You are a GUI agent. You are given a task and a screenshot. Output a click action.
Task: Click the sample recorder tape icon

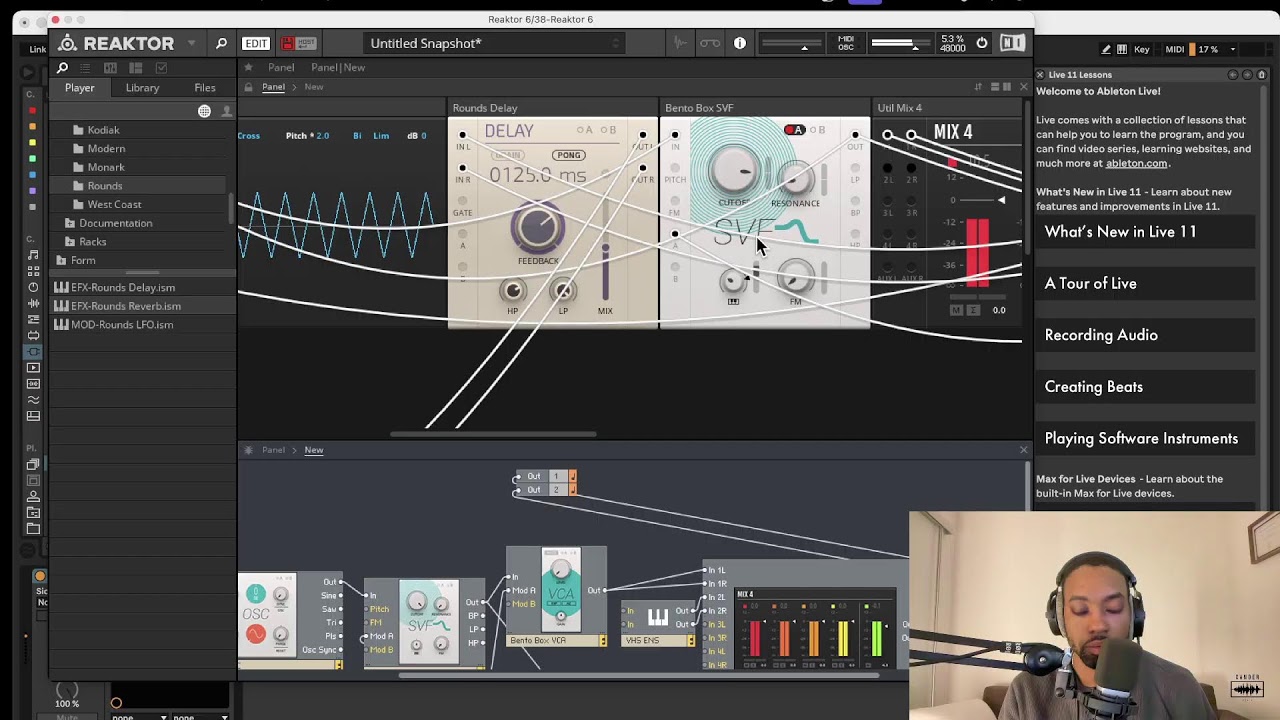[710, 43]
